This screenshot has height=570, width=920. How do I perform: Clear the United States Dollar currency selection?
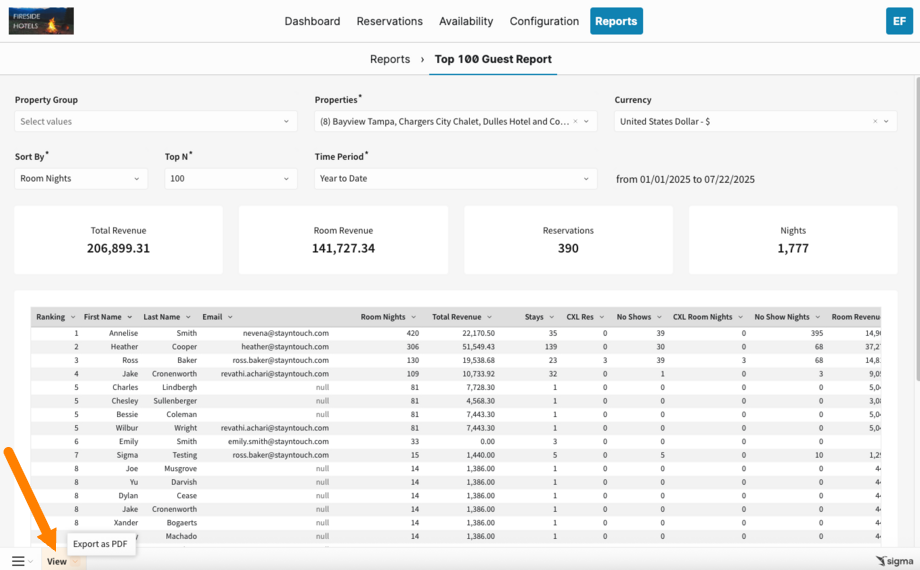click(x=875, y=122)
